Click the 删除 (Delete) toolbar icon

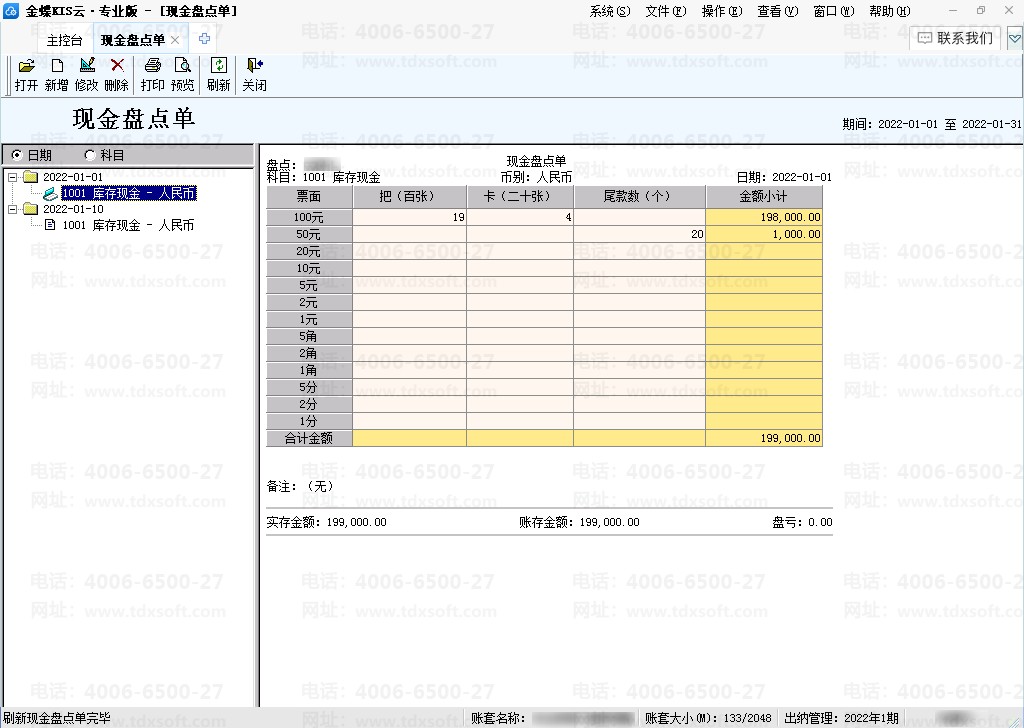117,65
